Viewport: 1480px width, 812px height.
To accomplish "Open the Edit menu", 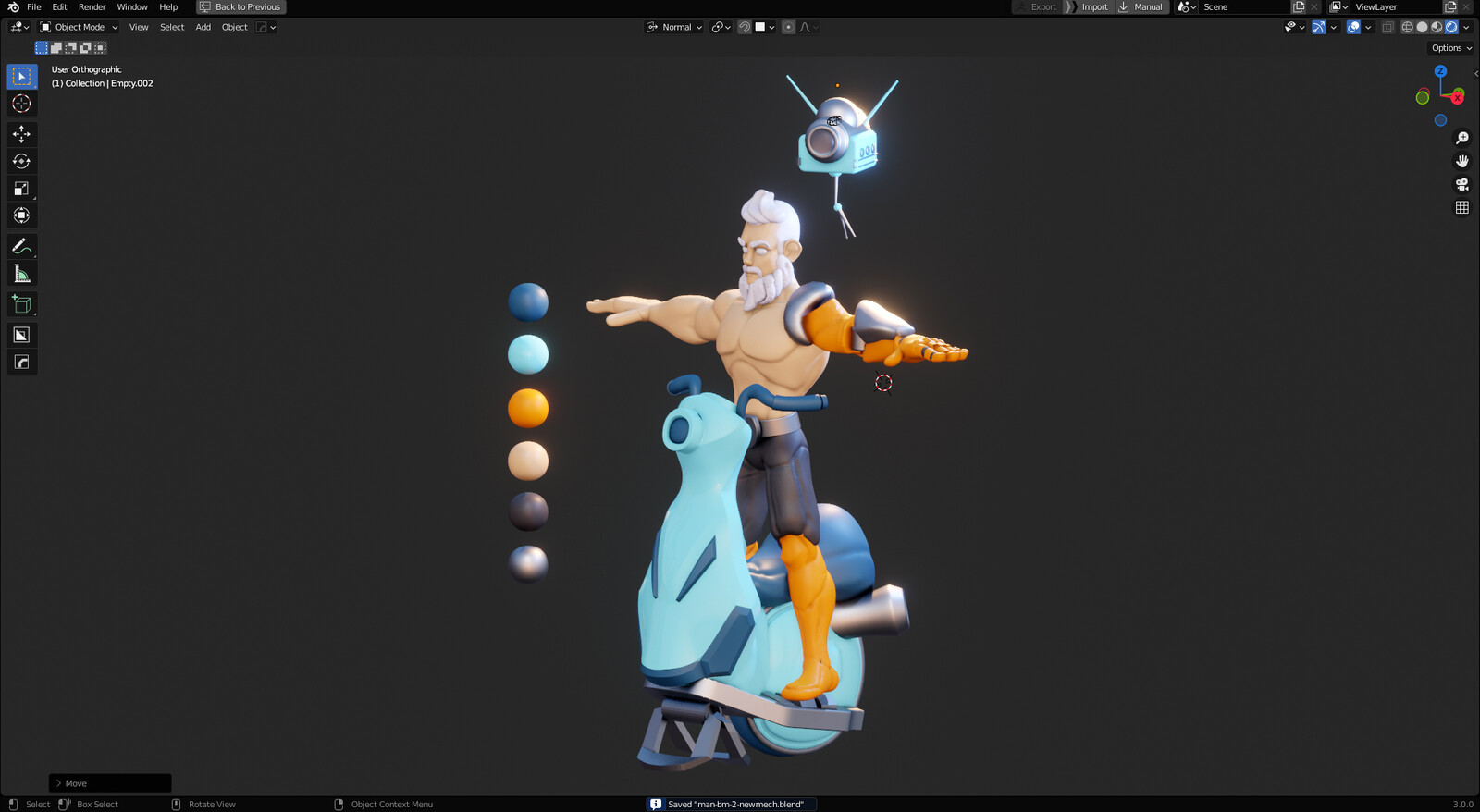I will (x=59, y=6).
